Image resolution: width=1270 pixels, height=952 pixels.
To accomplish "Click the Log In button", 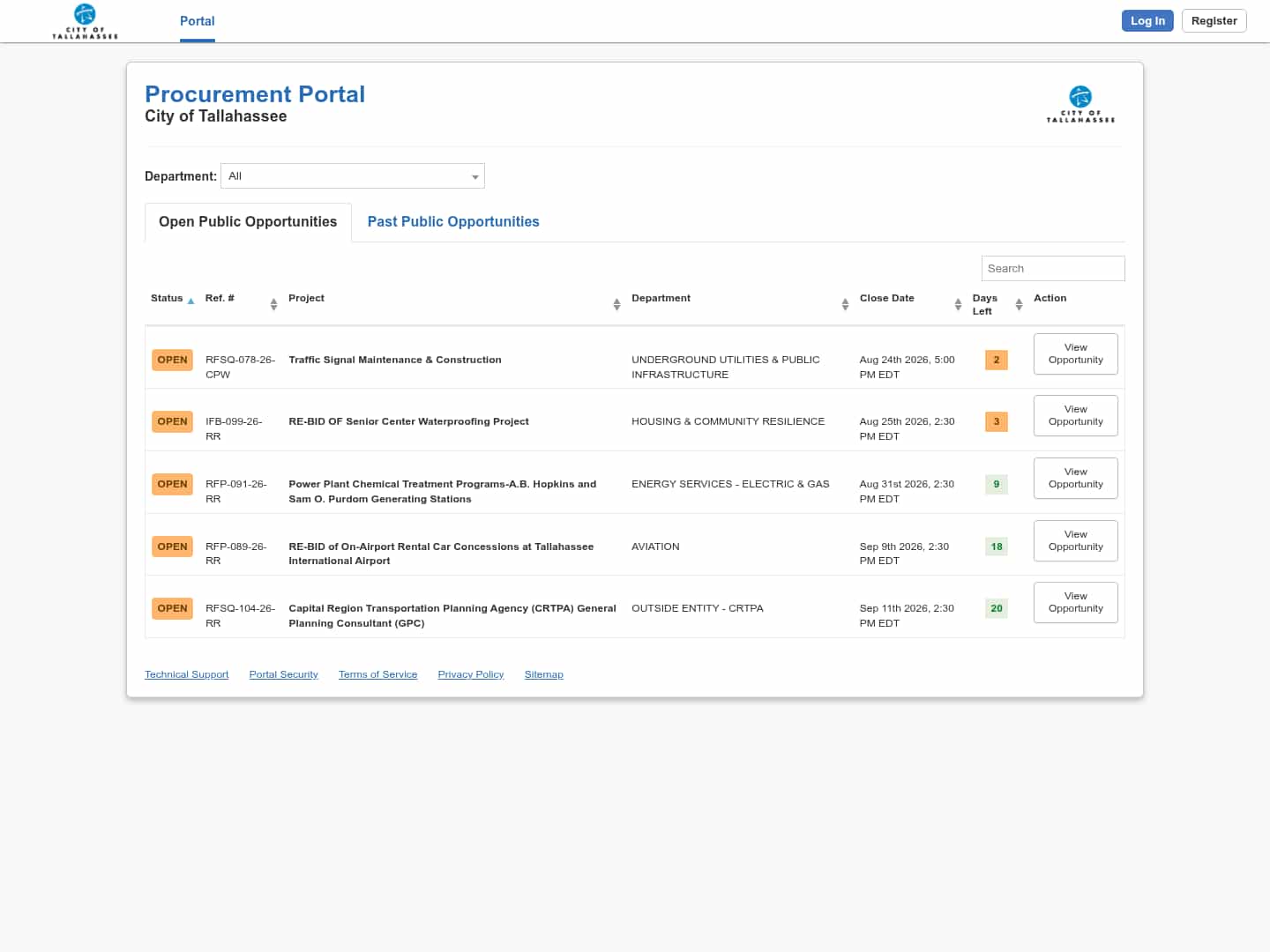I will pyautogui.click(x=1147, y=21).
